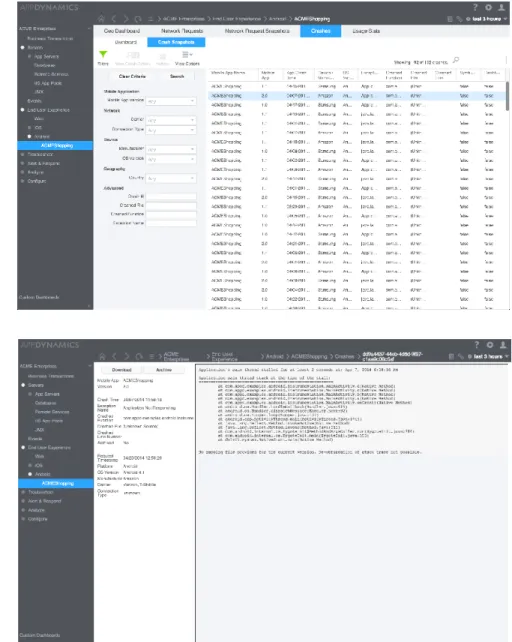Open the Network Request Snapshots tab
Image resolution: width=512 pixels, height=642 pixels.
[x=257, y=31]
